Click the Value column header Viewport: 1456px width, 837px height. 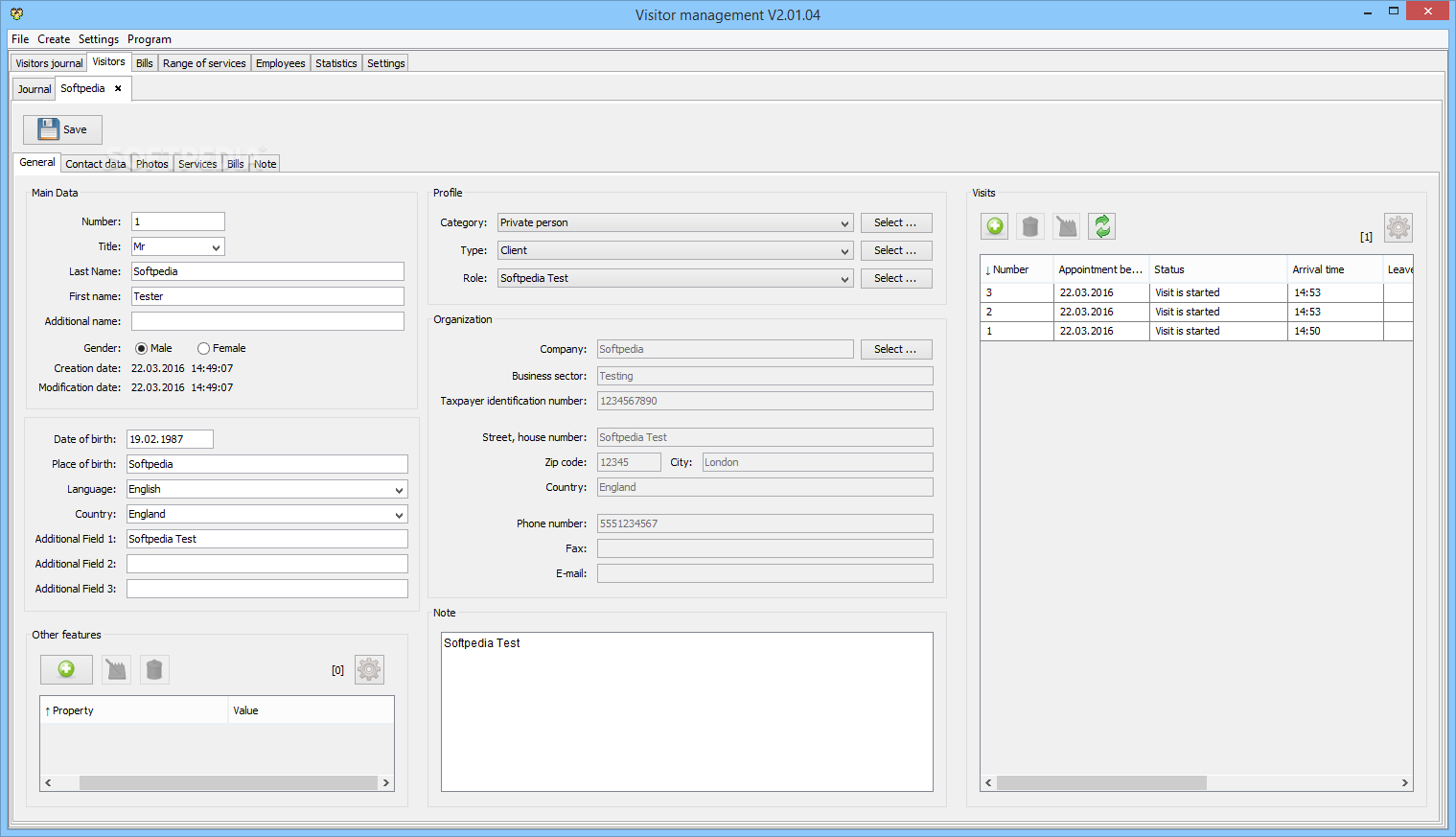pyautogui.click(x=311, y=710)
